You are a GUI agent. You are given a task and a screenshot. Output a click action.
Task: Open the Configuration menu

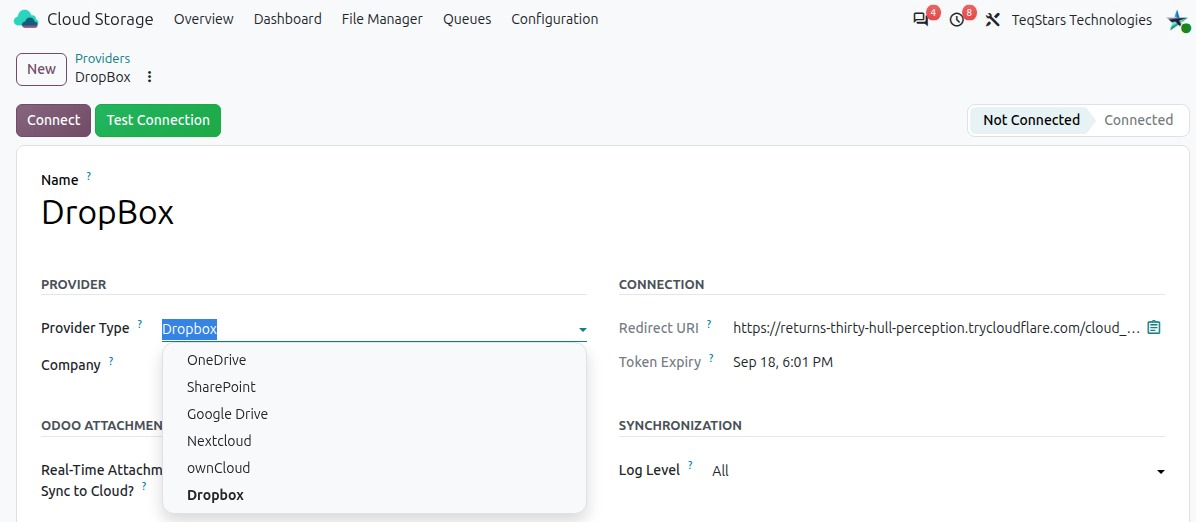click(x=555, y=19)
